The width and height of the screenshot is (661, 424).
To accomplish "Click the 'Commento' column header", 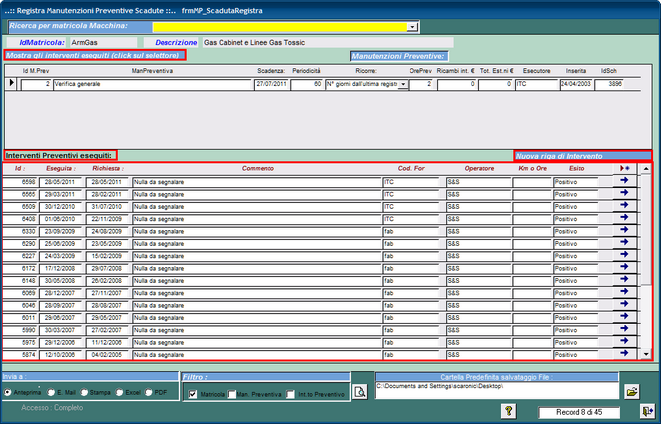I will 258,168.
